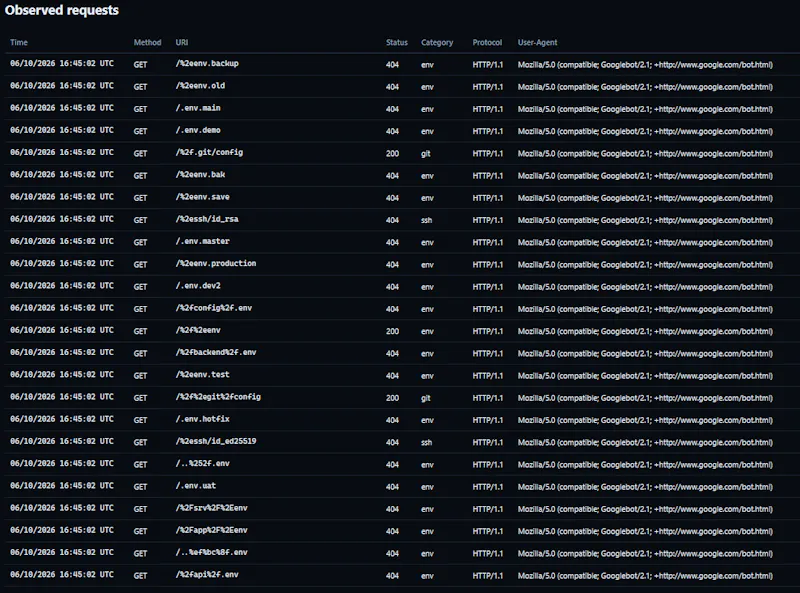The width and height of the screenshot is (800, 593).
Task: Click Googlebot user-agent in /%2eenv.backup row
Action: pos(645,65)
